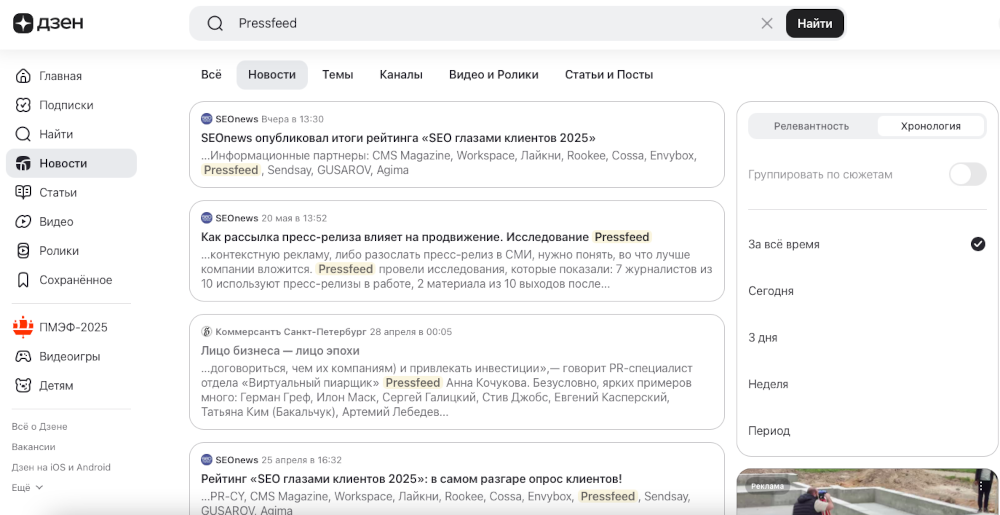Click the search magnifier icon in search bar
Image resolution: width=1000 pixels, height=515 pixels.
tap(216, 24)
